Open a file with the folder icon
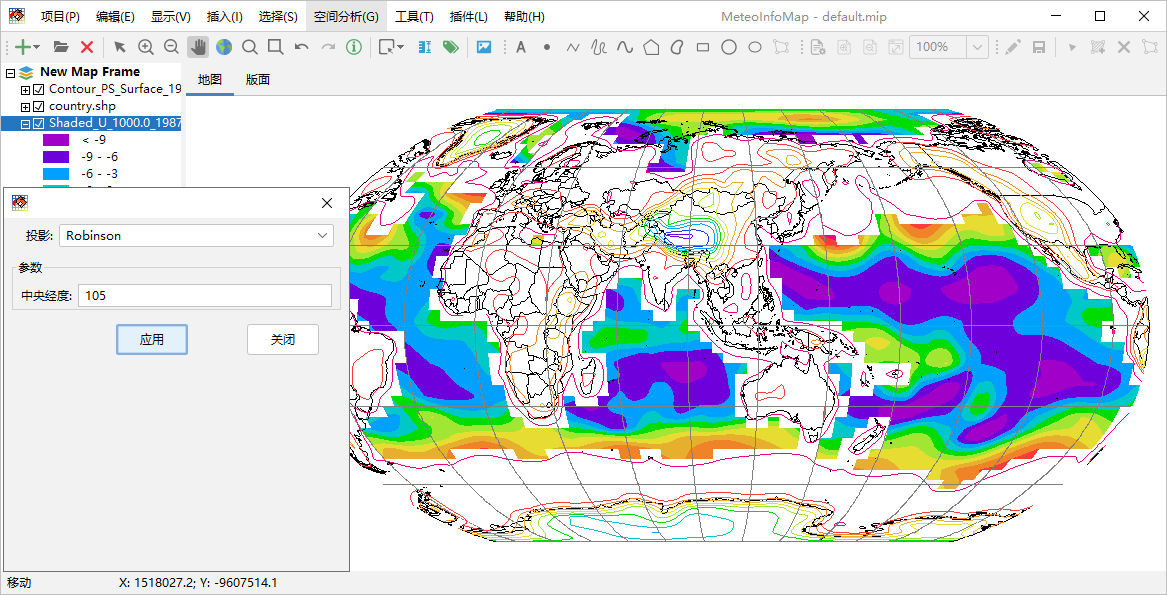1167x595 pixels. pos(61,47)
